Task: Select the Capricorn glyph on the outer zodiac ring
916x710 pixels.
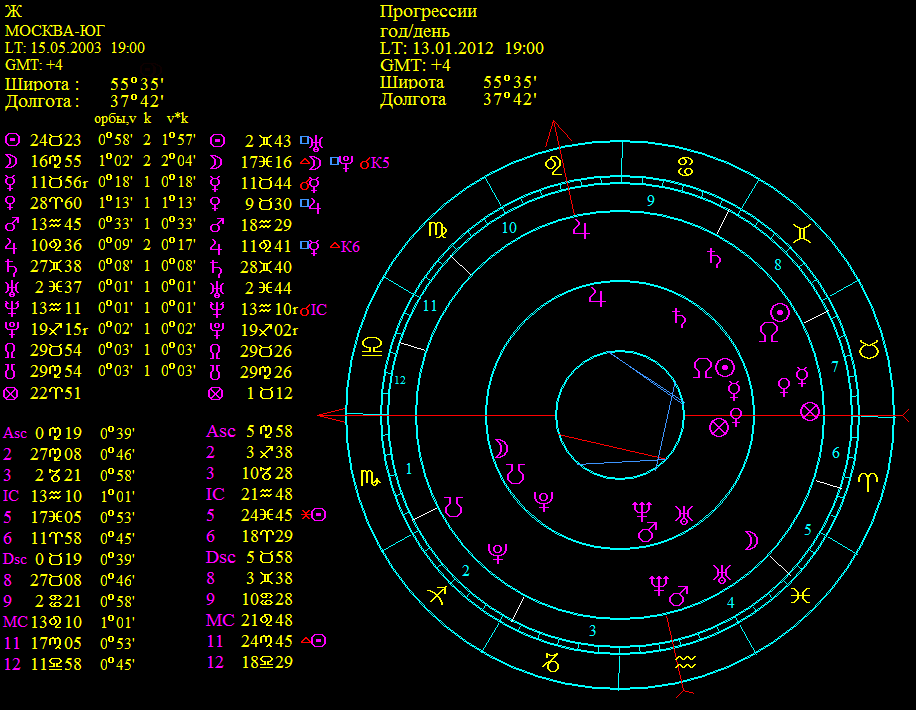Action: (551, 661)
